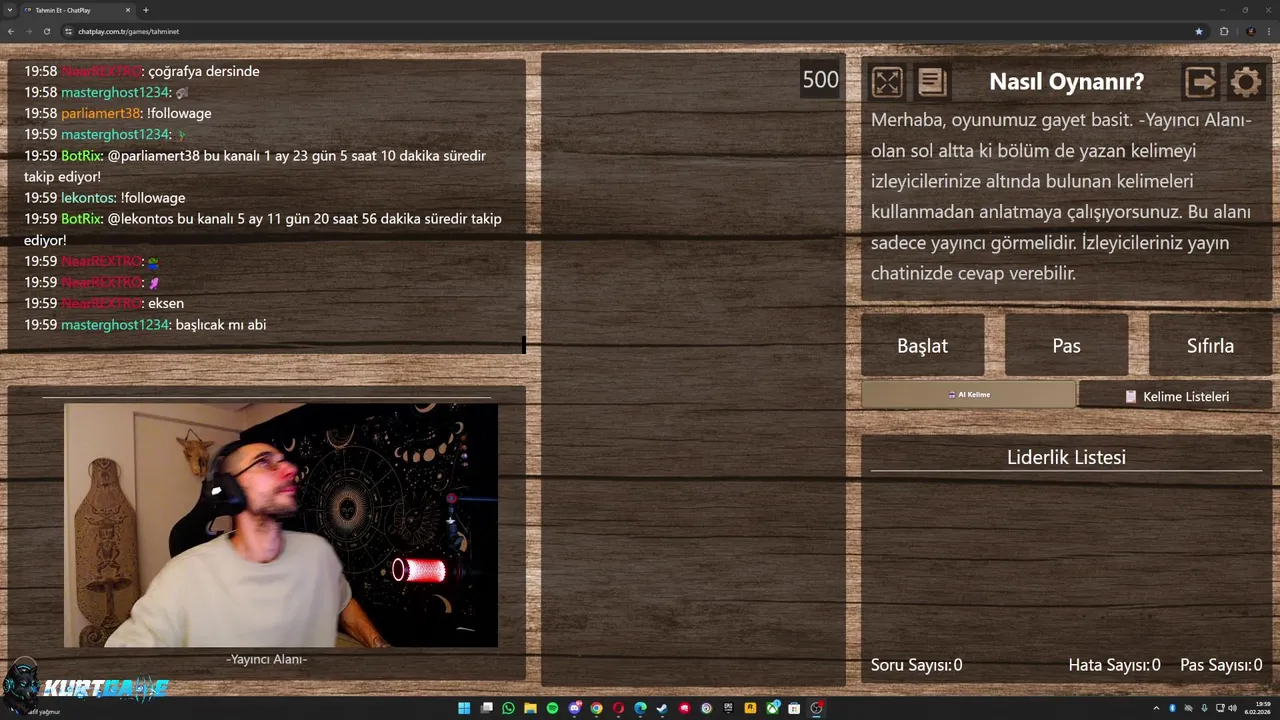Click the Başlat button
Screen dimensions: 1280x720
tap(922, 345)
